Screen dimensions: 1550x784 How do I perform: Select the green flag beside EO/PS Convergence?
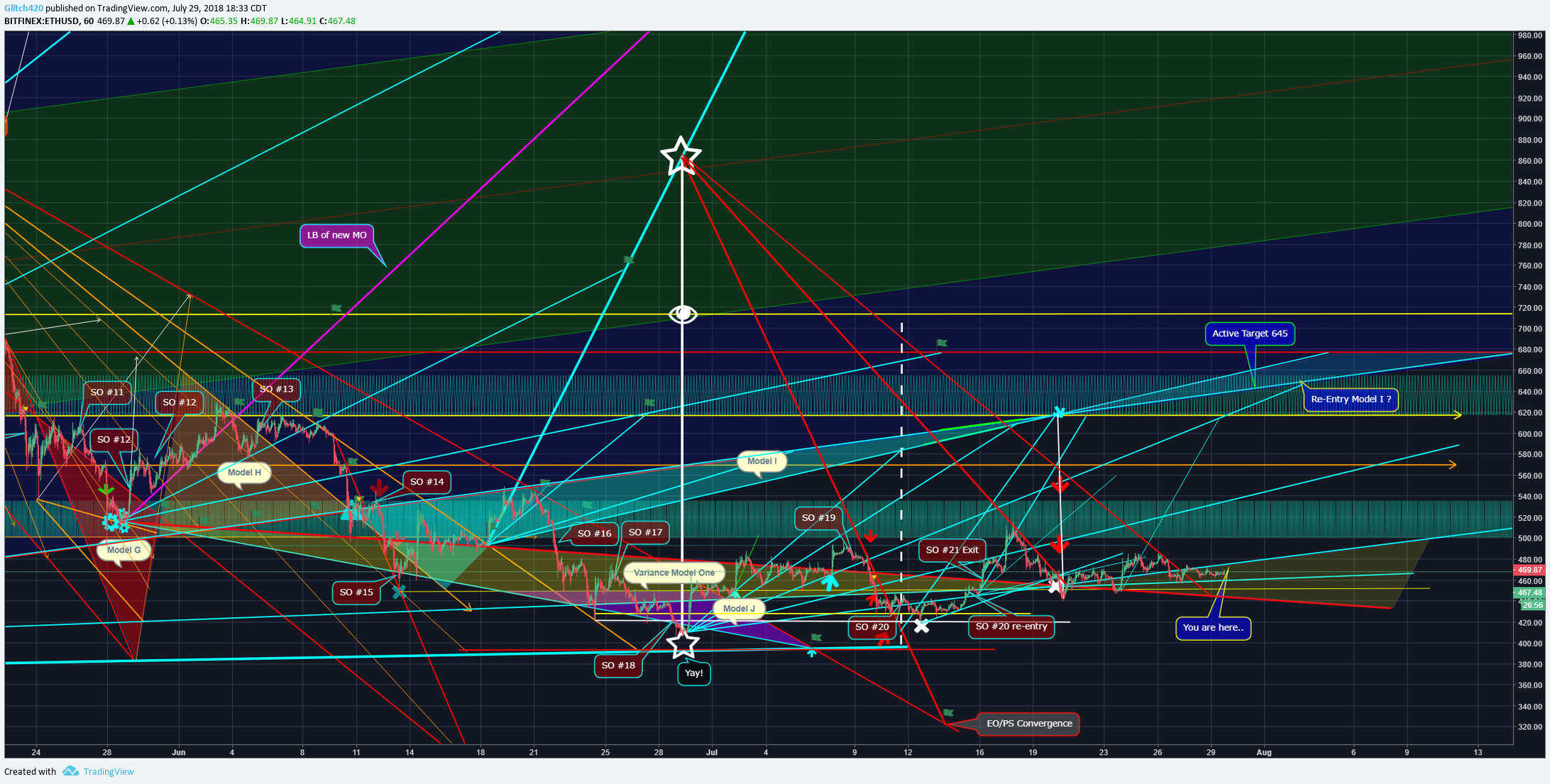(x=948, y=712)
